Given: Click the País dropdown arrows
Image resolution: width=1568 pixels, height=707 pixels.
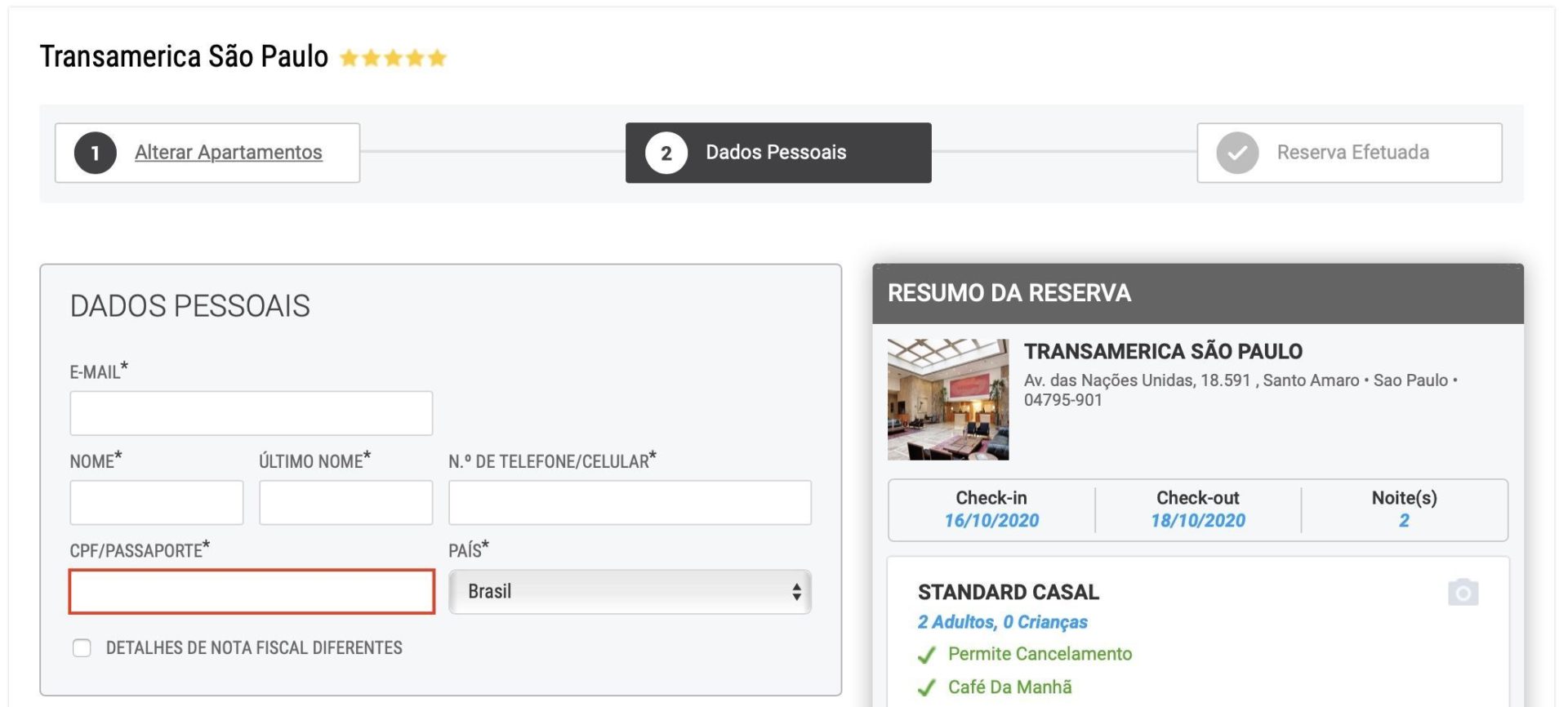Looking at the screenshot, I should point(796,592).
